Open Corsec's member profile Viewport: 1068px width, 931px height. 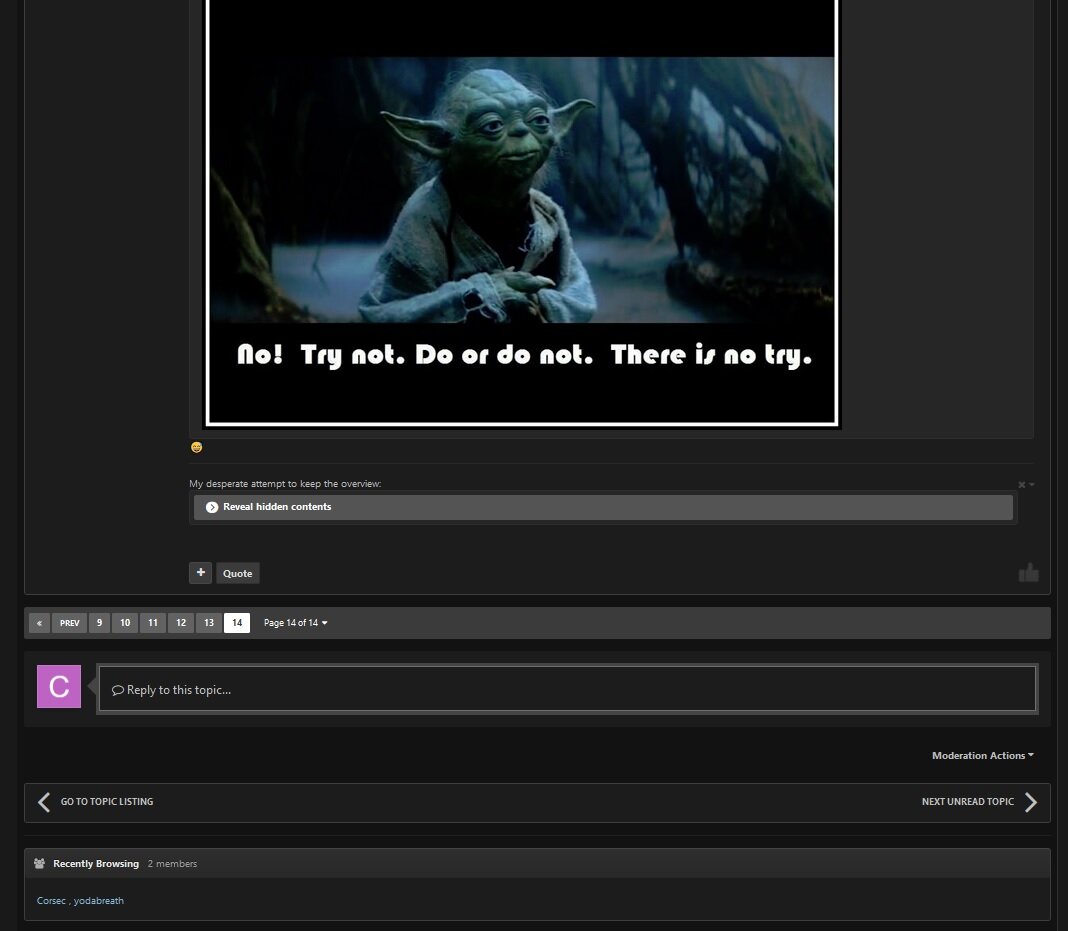51,900
